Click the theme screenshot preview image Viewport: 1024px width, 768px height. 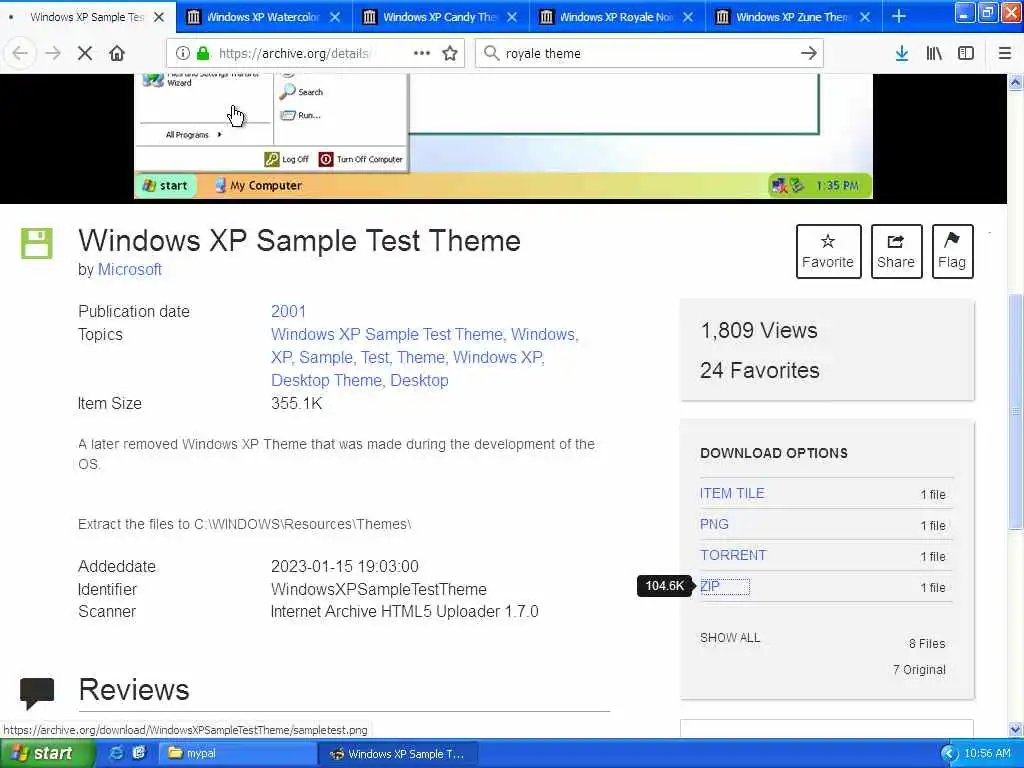point(503,136)
